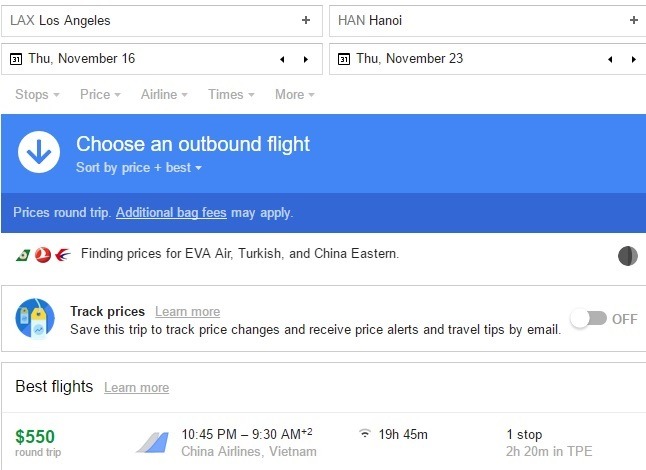Go to the next departure date with the right arrow

[x=306, y=59]
